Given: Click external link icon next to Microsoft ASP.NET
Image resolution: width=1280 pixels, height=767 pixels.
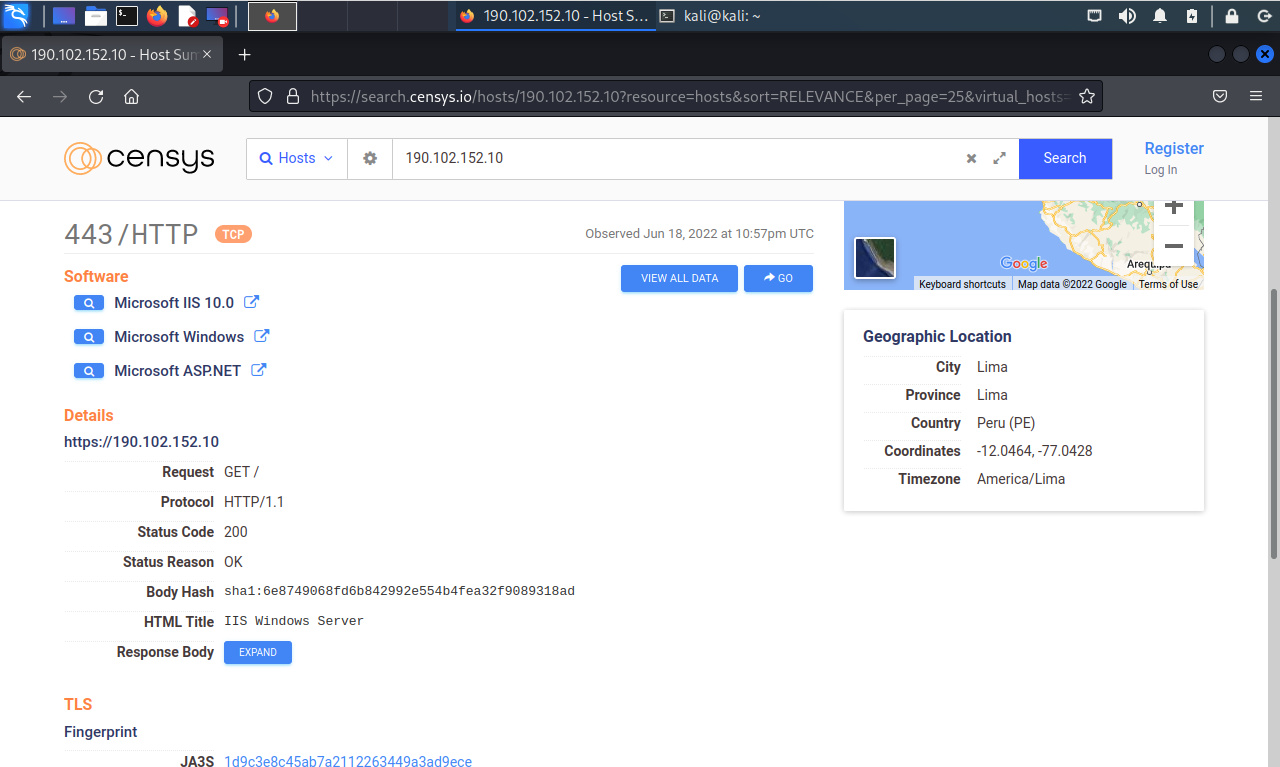Looking at the screenshot, I should coord(258,370).
